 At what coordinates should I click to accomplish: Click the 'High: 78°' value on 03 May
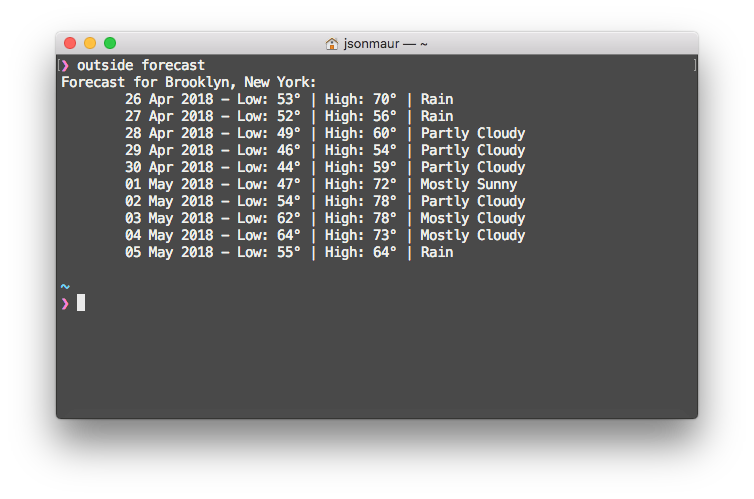(x=361, y=218)
